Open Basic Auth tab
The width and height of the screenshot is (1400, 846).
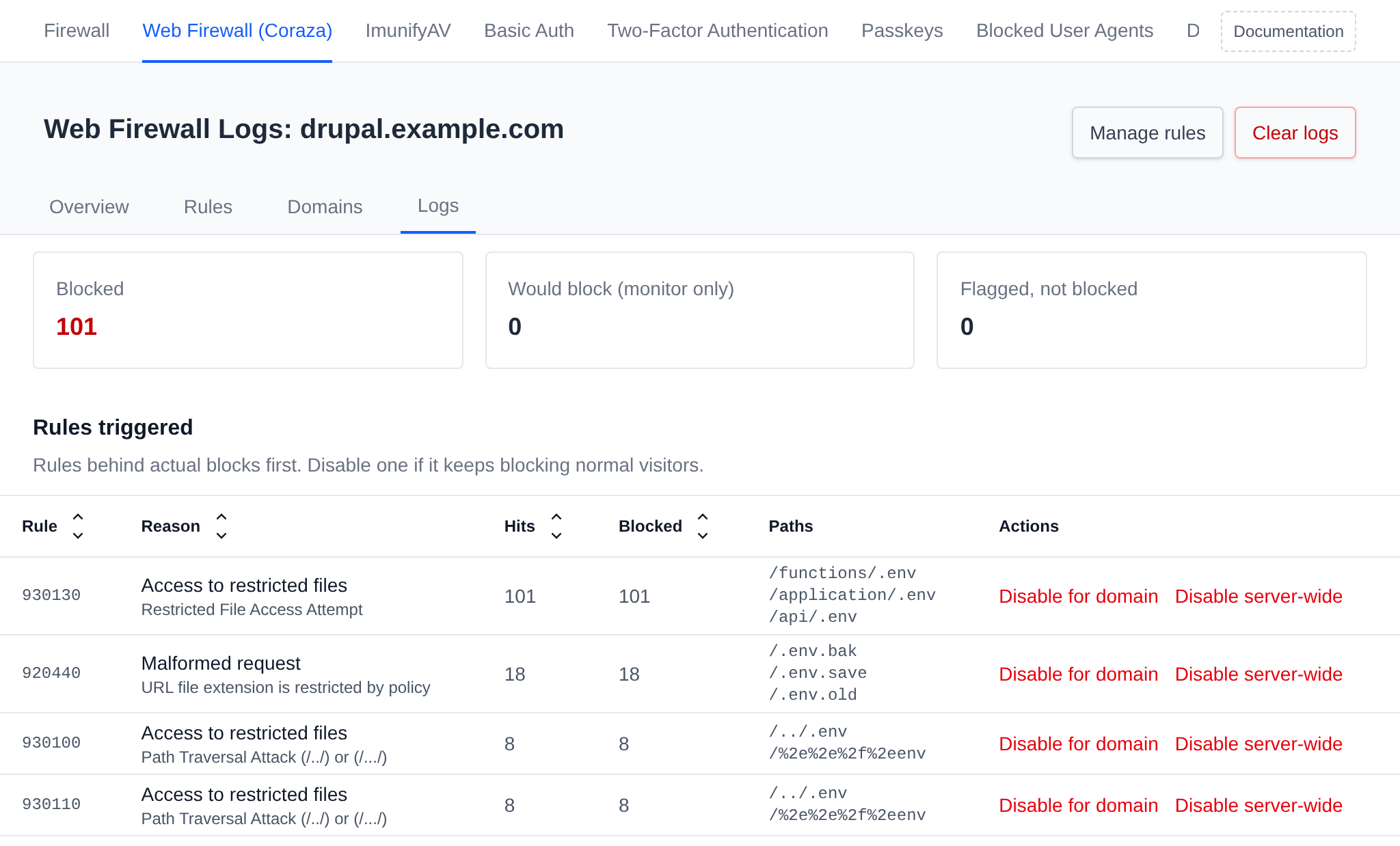point(529,31)
